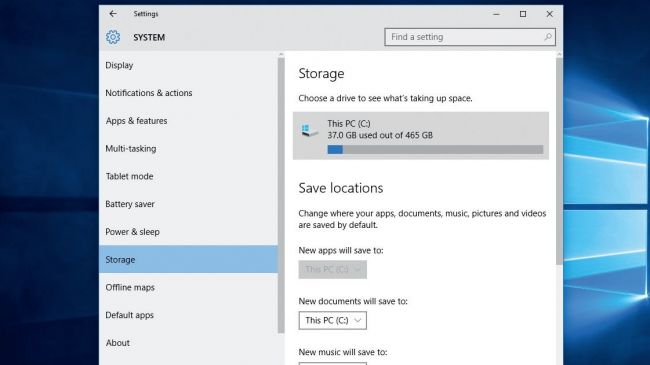This screenshot has width=650, height=365.
Task: Click '37.0 GB used out of 465 GB'
Action: [x=380, y=135]
